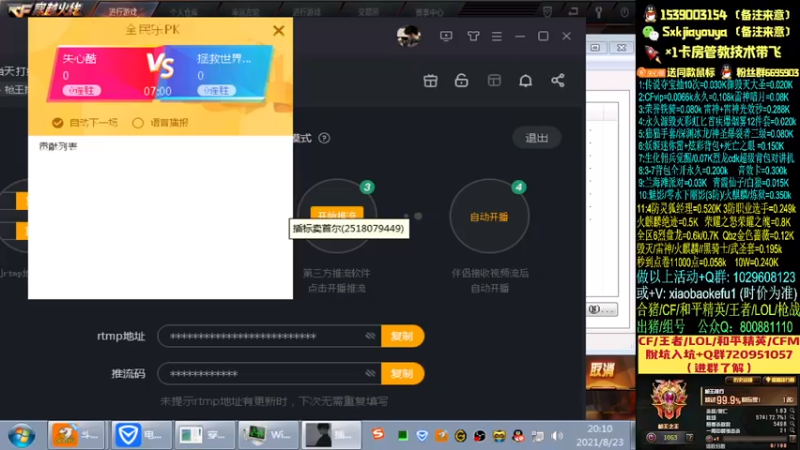Switch to the 穿... taskbar window
Screen dimensions: 800x450
tap(205, 435)
